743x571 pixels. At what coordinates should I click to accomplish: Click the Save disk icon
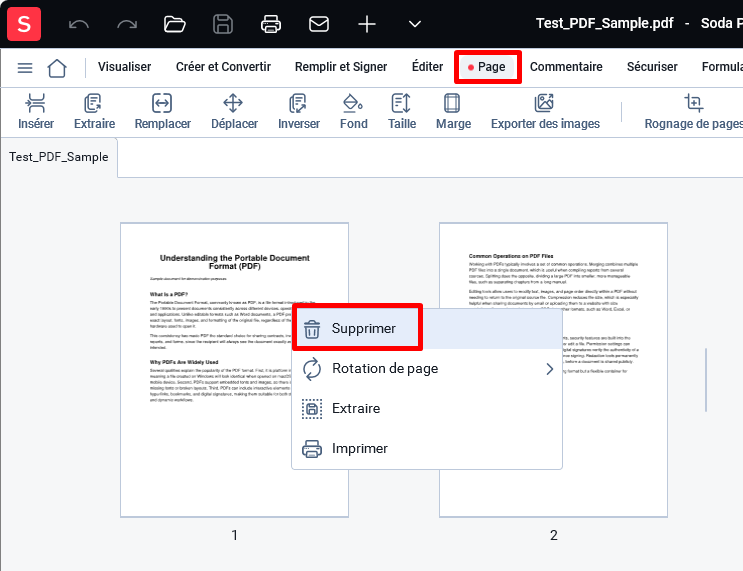point(223,24)
